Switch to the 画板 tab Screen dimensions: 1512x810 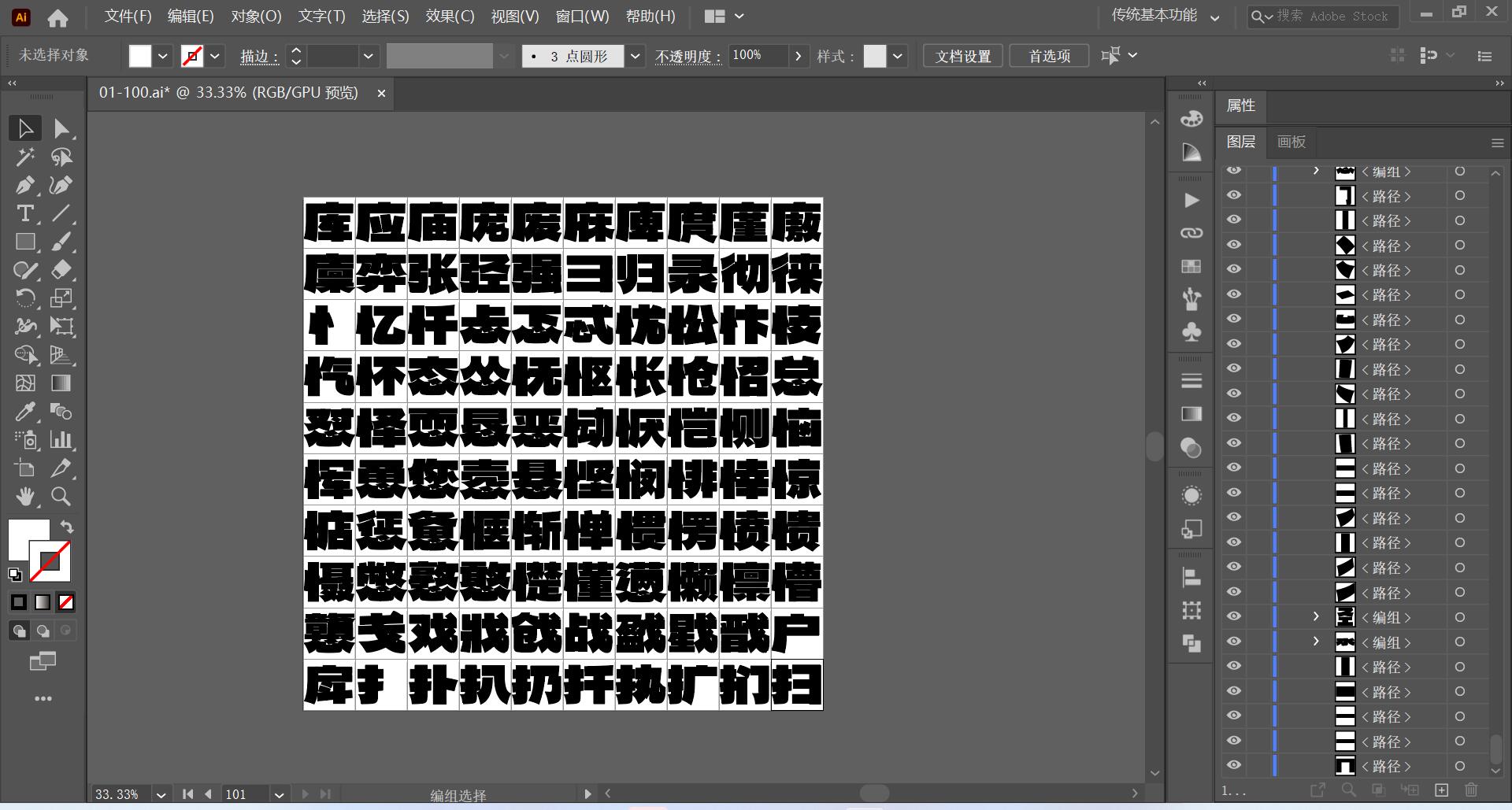click(x=1291, y=142)
